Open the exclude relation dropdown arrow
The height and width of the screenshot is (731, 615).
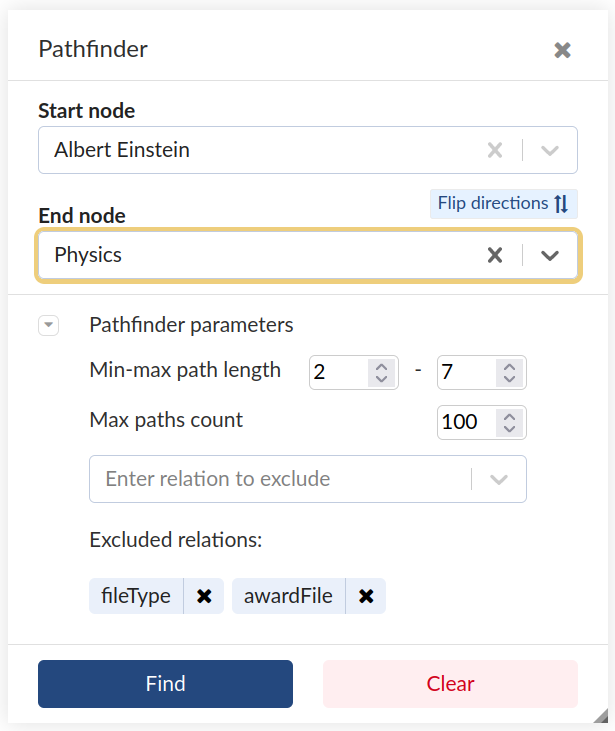point(499,479)
